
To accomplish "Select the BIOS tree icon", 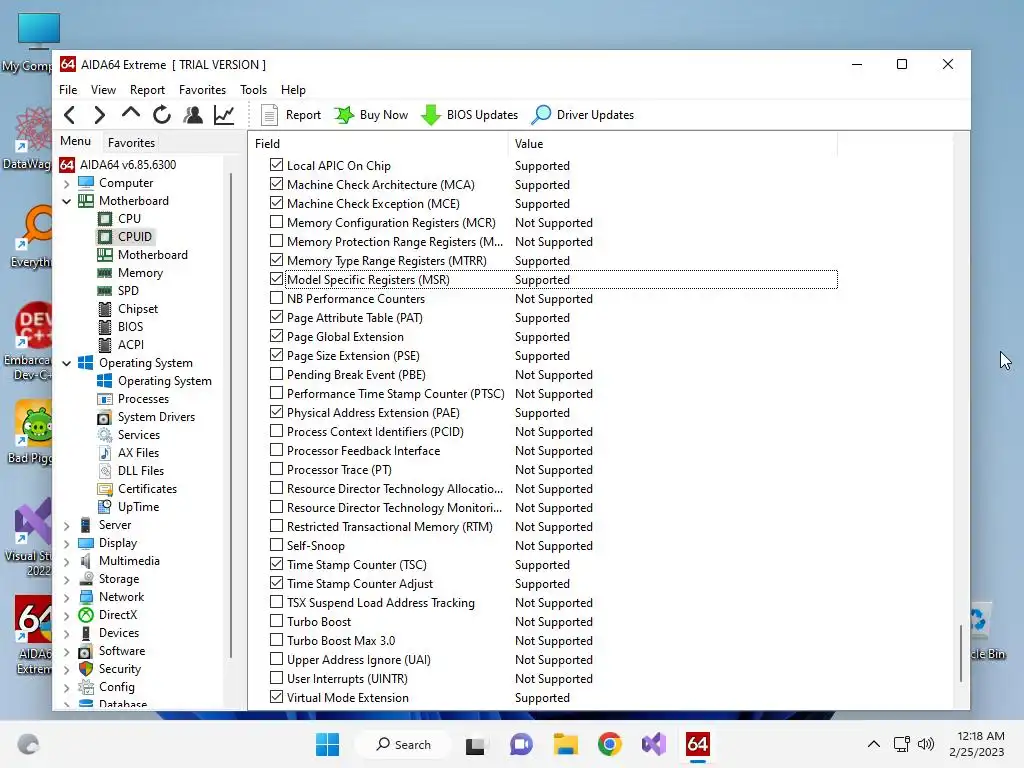I will (104, 327).
